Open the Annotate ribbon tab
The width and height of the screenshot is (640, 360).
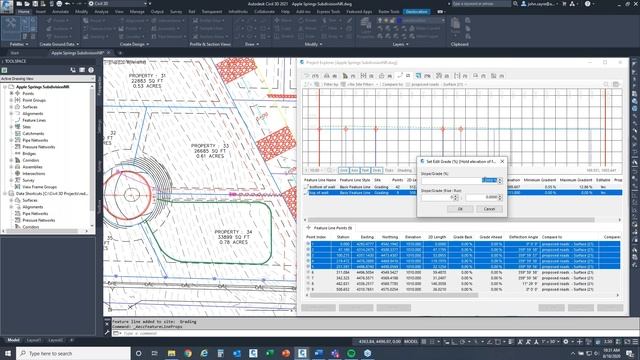point(60,12)
